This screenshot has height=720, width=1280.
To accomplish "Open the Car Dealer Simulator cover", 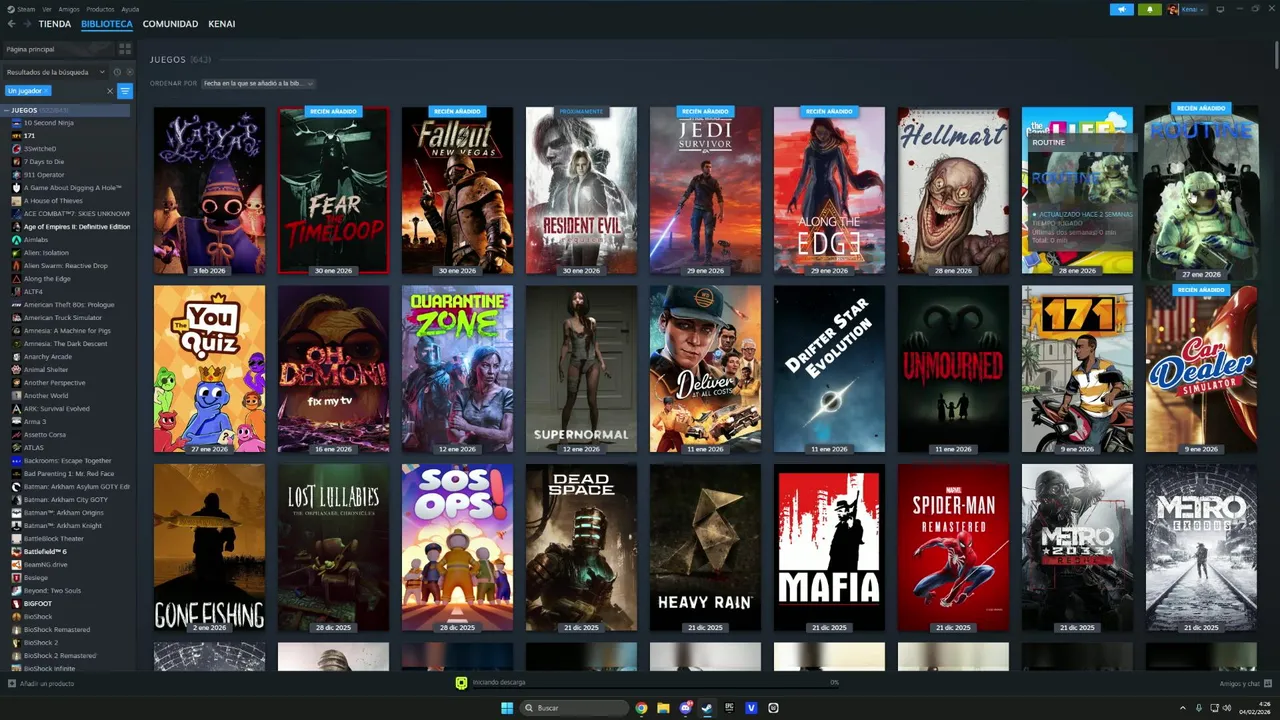I will pos(1201,369).
